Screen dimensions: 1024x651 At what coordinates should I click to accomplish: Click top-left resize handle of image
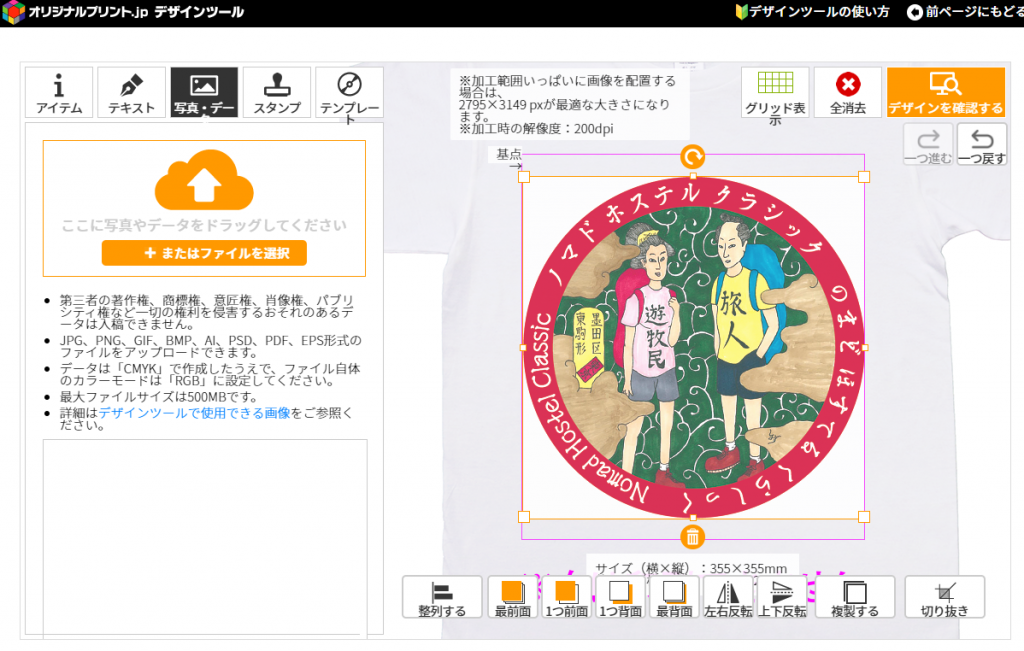pos(524,177)
